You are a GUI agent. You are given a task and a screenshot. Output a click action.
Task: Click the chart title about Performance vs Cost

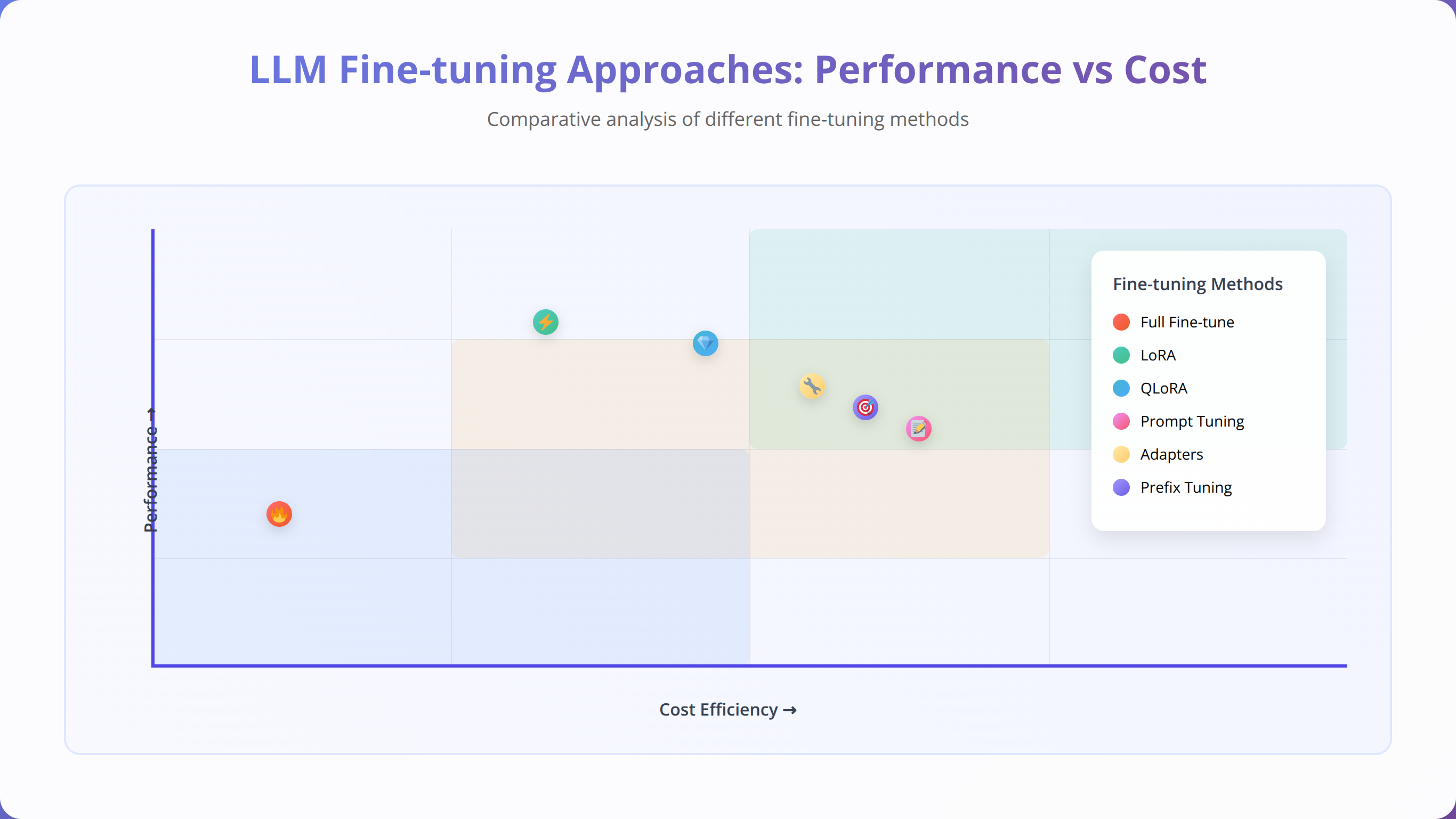pyautogui.click(x=728, y=70)
